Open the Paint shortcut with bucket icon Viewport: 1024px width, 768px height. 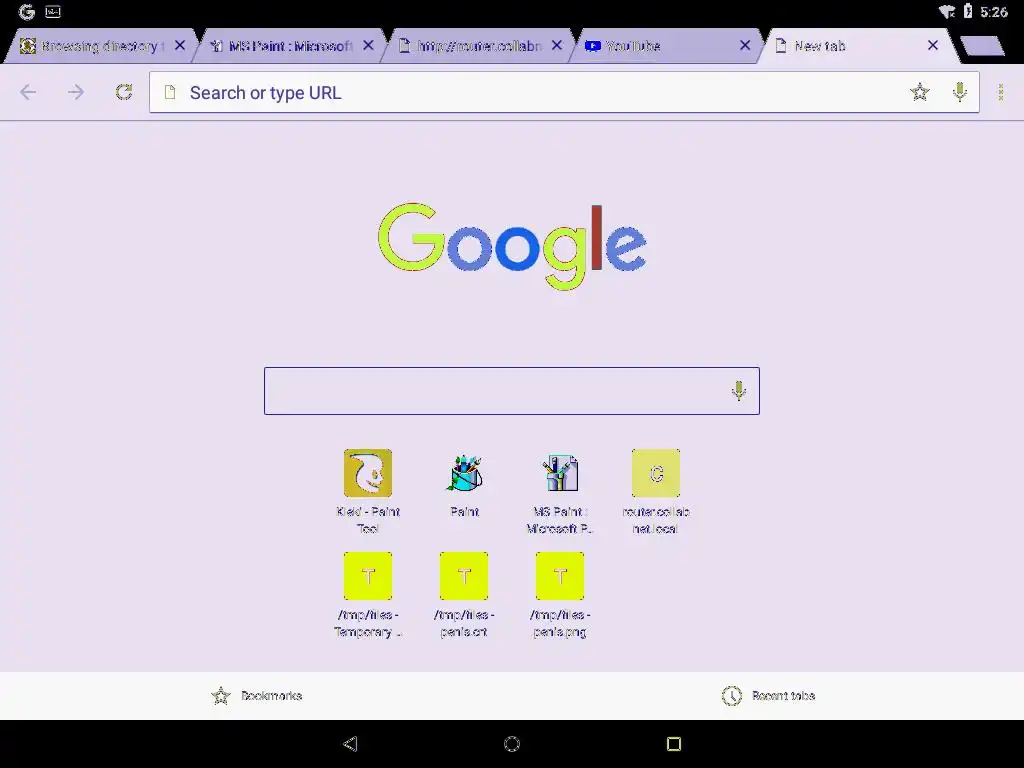tap(464, 484)
